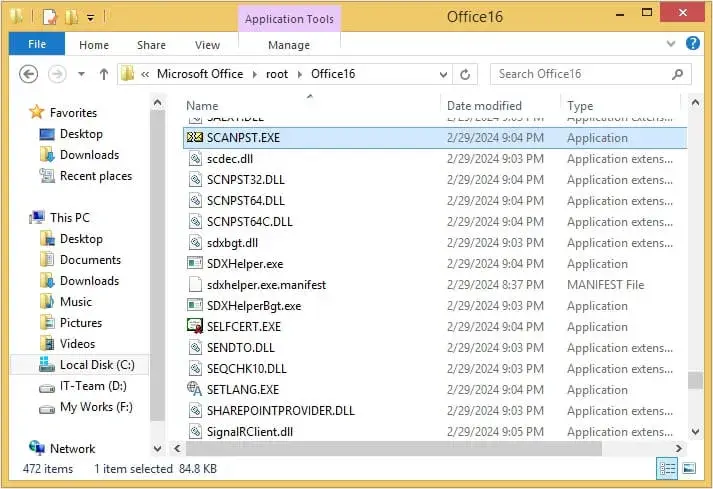Refresh the Office16 folder view
The image size is (713, 489).
coord(465,74)
